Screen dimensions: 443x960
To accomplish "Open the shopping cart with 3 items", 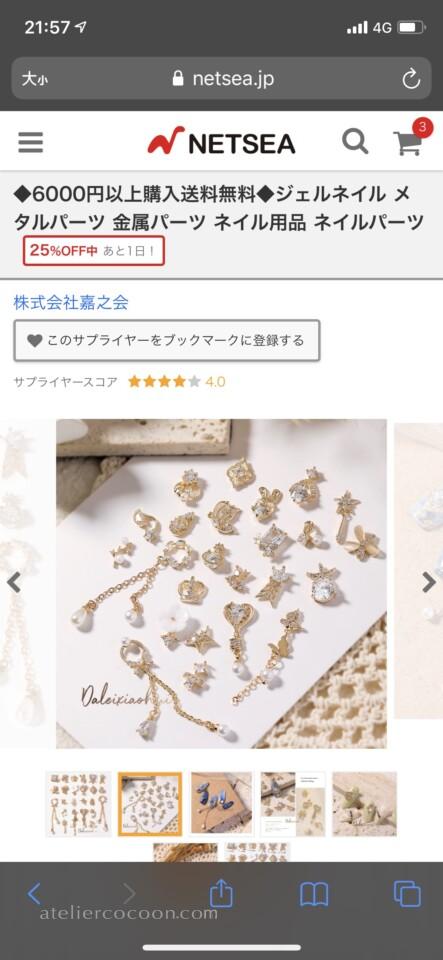I will [x=409, y=140].
